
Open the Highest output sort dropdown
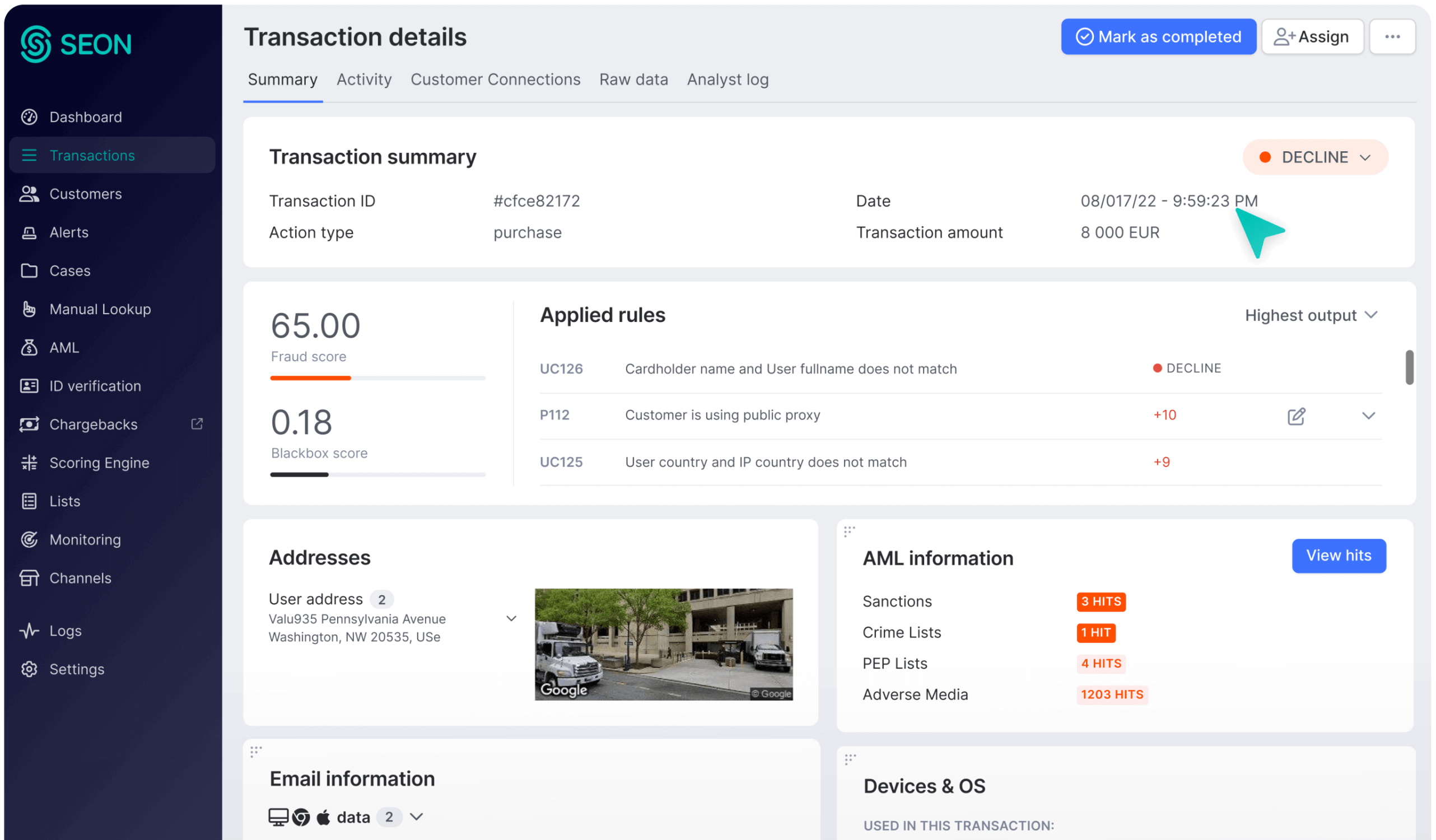[x=1311, y=315]
